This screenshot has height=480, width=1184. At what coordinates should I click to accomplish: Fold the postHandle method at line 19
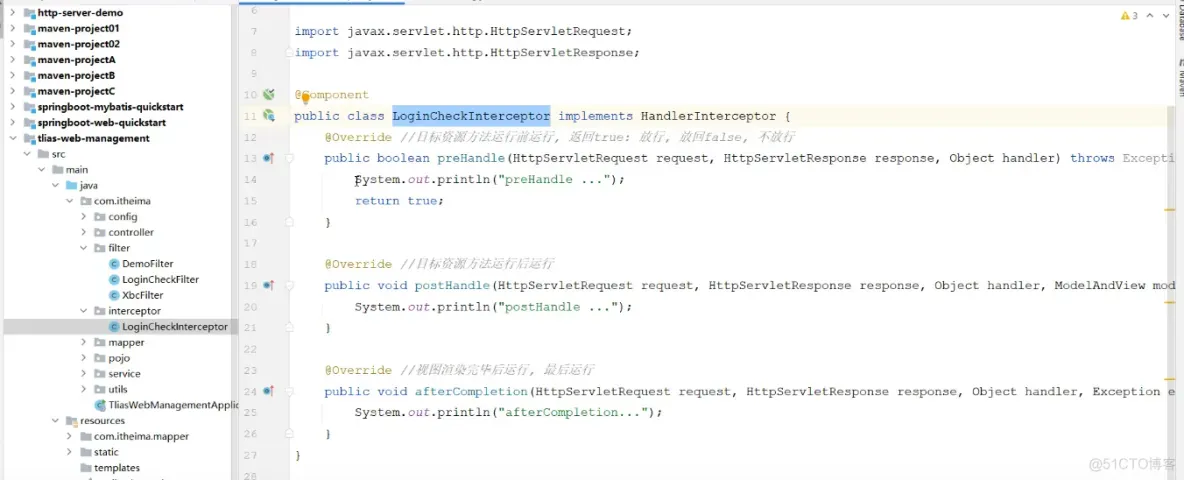(289, 285)
